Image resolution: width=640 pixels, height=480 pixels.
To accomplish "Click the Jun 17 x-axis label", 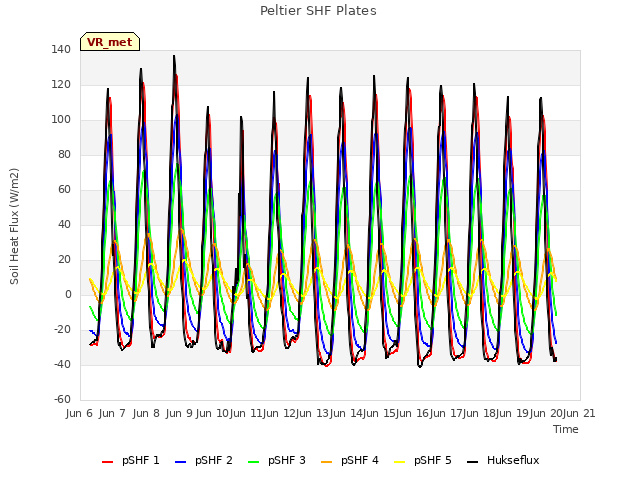I will [x=447, y=414].
